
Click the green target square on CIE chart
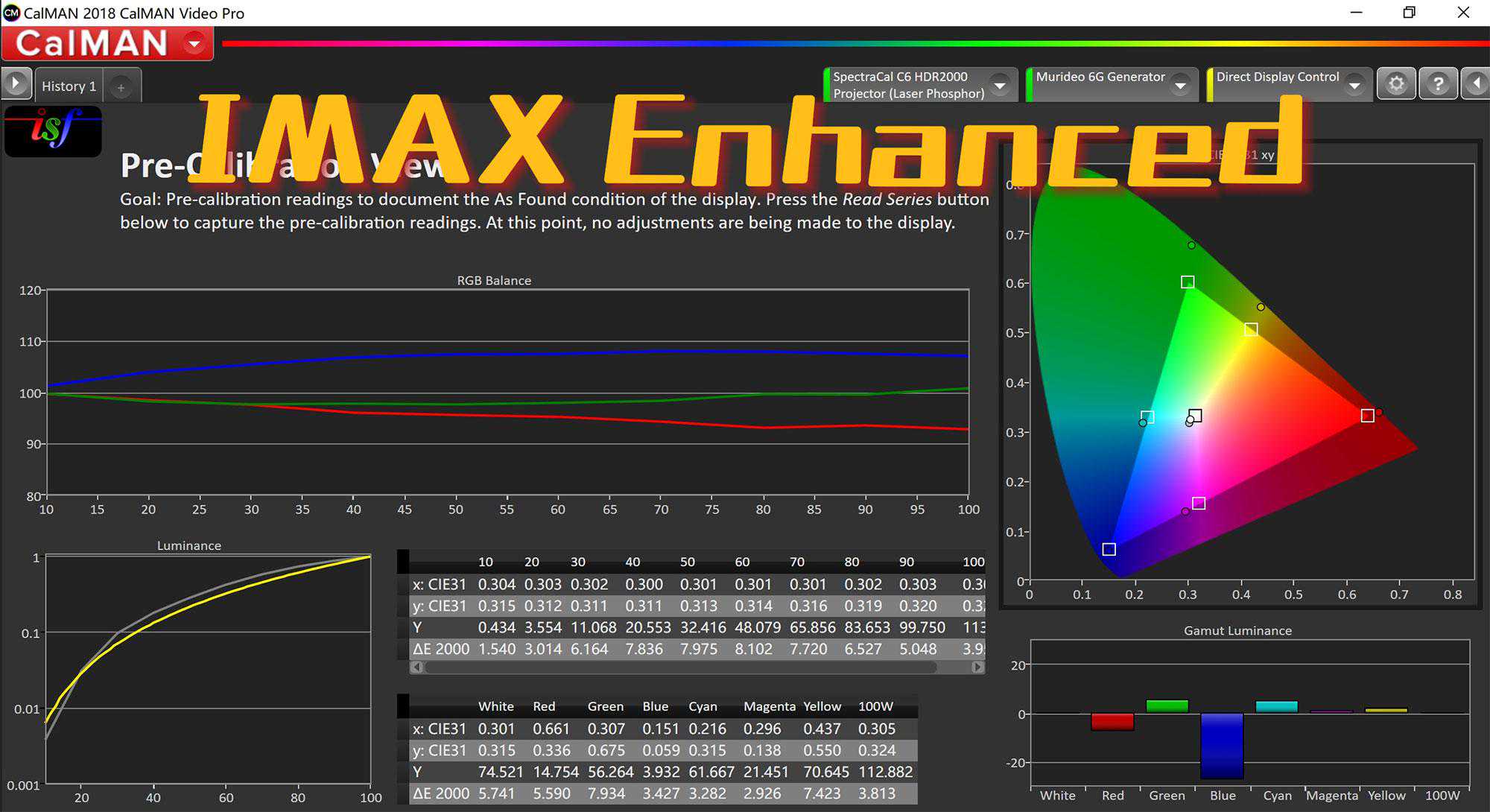point(1188,282)
